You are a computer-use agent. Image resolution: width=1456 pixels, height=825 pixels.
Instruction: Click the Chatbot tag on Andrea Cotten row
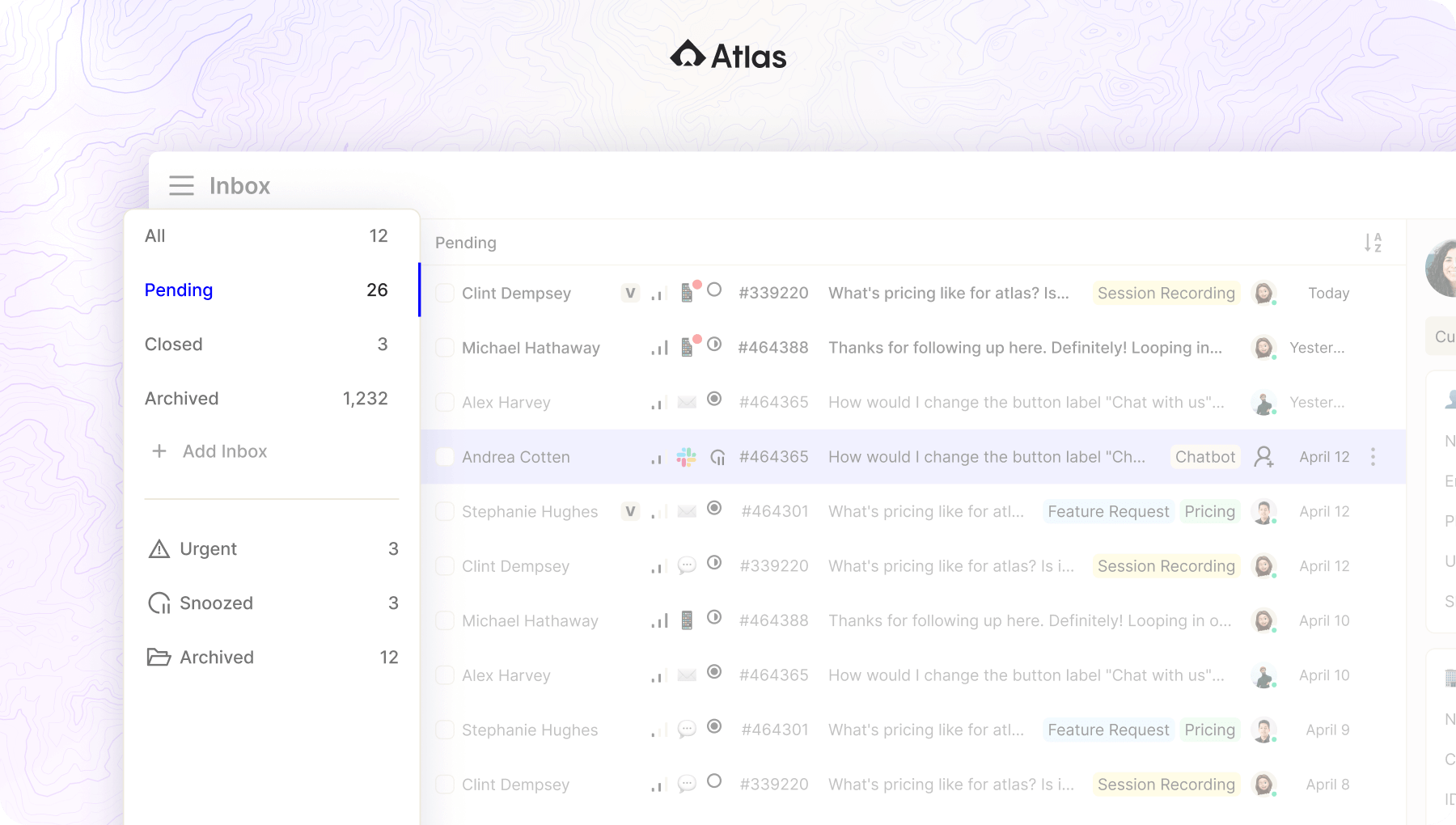[1204, 457]
